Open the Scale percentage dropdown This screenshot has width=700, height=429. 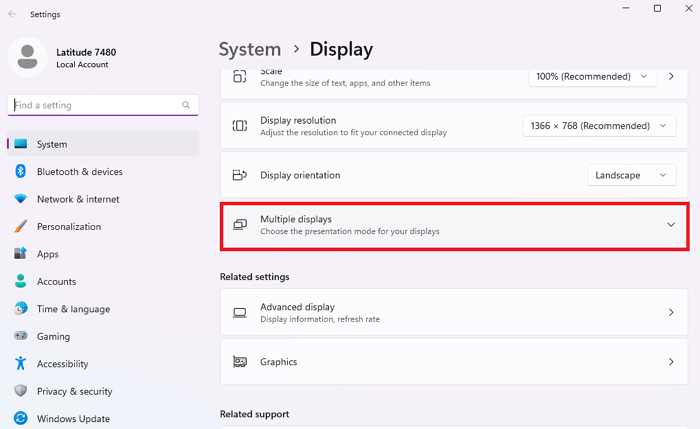592,76
